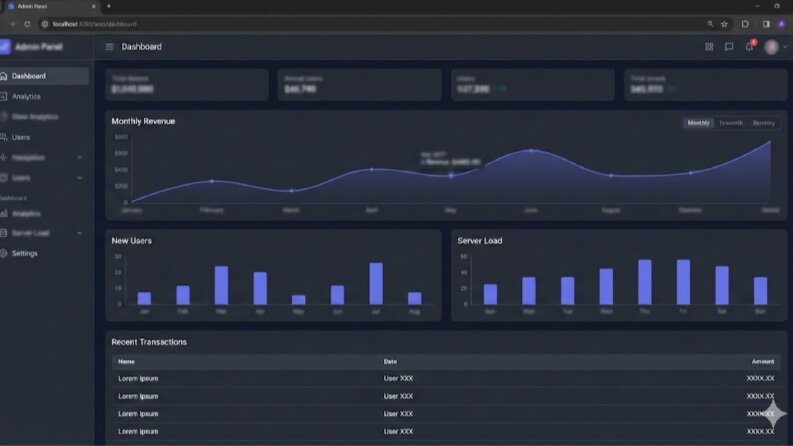793x446 pixels.
Task: Click the Admin Panel logo icon
Action: [x=5, y=47]
